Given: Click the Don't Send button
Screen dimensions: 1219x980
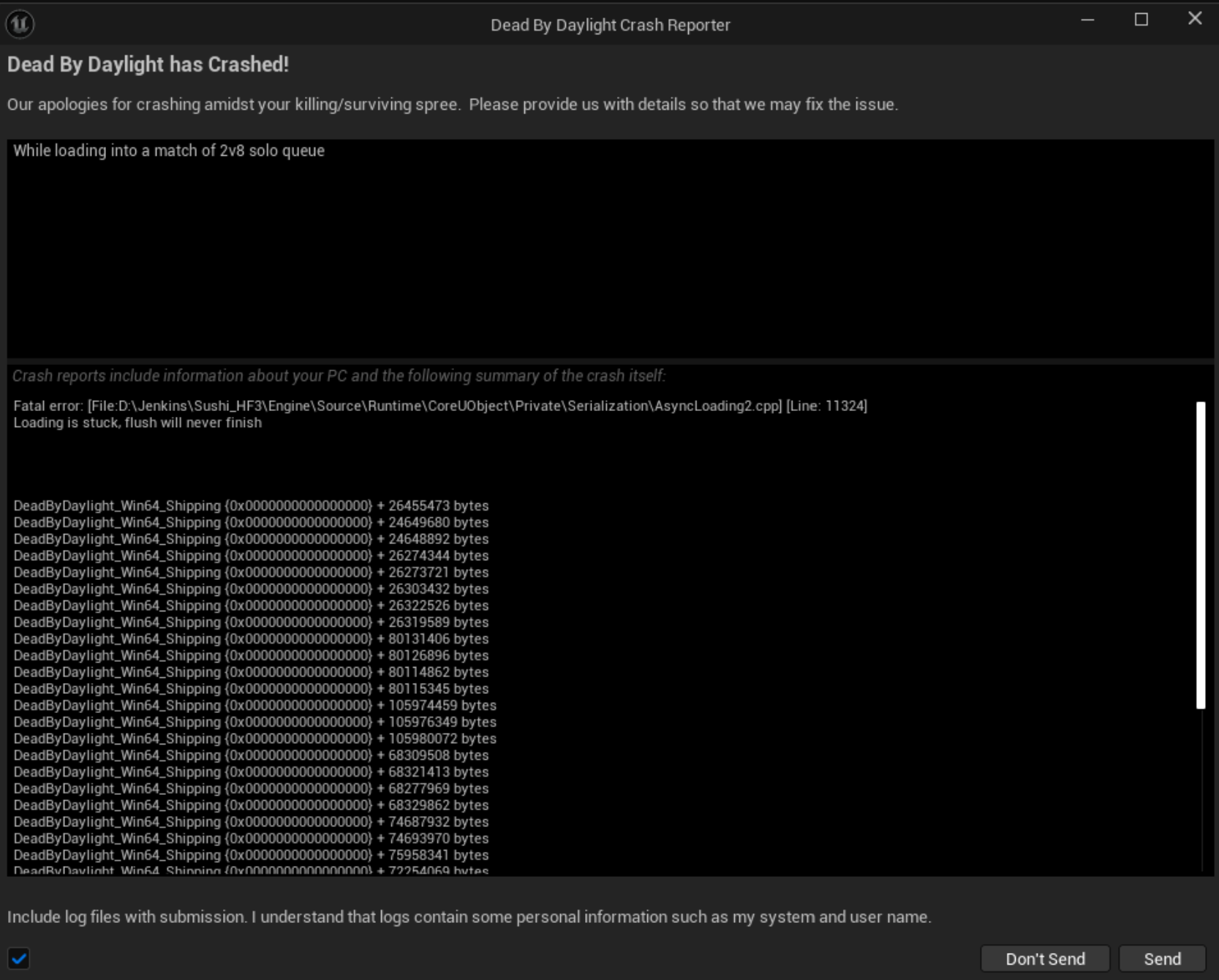Looking at the screenshot, I should point(1045,959).
